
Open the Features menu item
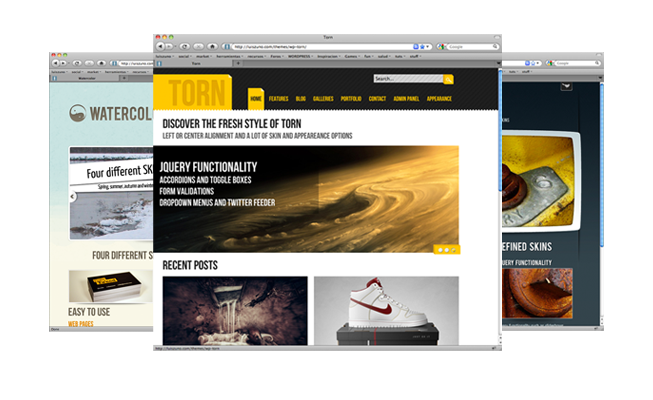278,100
